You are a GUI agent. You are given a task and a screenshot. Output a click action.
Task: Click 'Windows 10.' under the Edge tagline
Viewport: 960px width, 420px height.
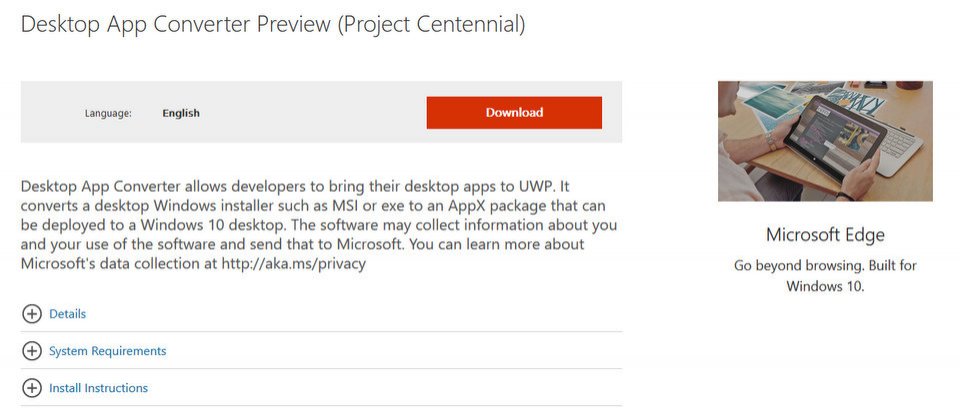pyautogui.click(x=825, y=286)
